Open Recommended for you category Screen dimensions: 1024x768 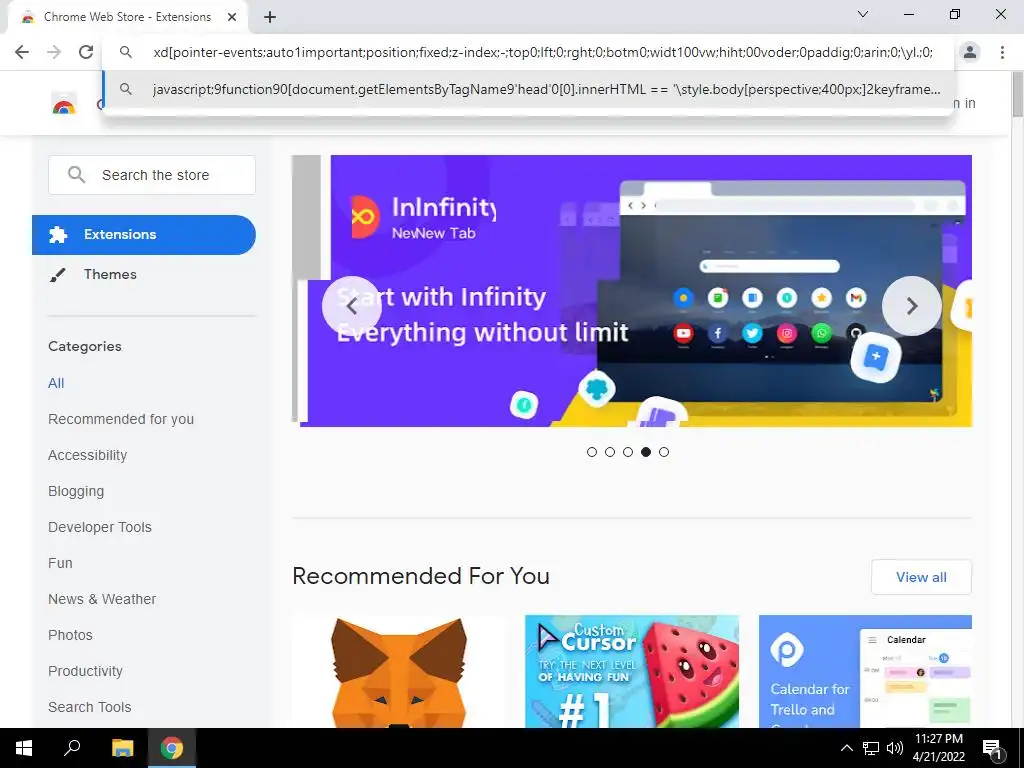[121, 419]
